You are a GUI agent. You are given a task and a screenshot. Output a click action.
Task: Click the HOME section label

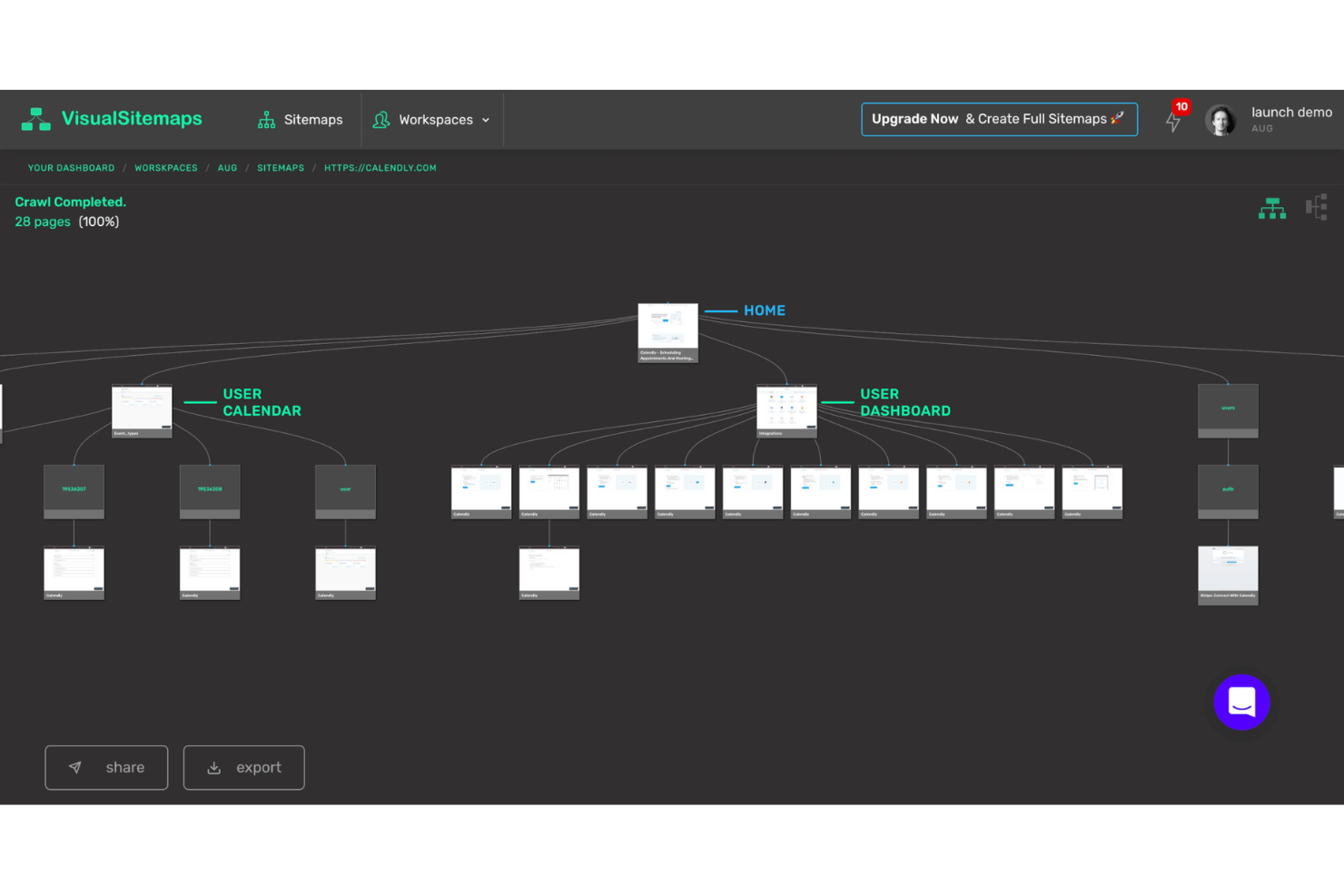coord(765,310)
